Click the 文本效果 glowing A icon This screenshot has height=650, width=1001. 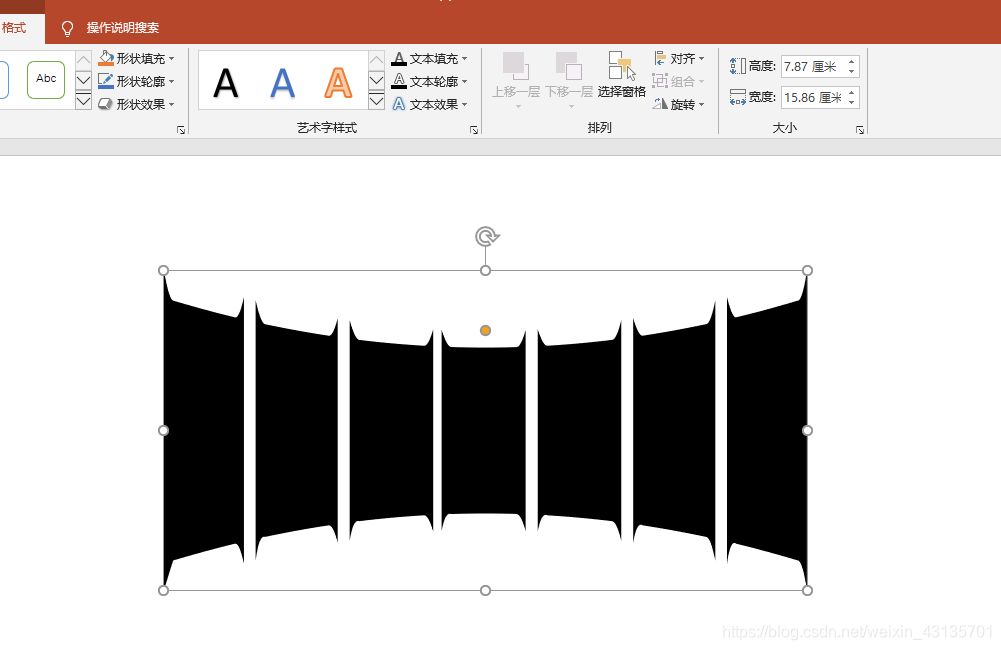click(x=399, y=104)
